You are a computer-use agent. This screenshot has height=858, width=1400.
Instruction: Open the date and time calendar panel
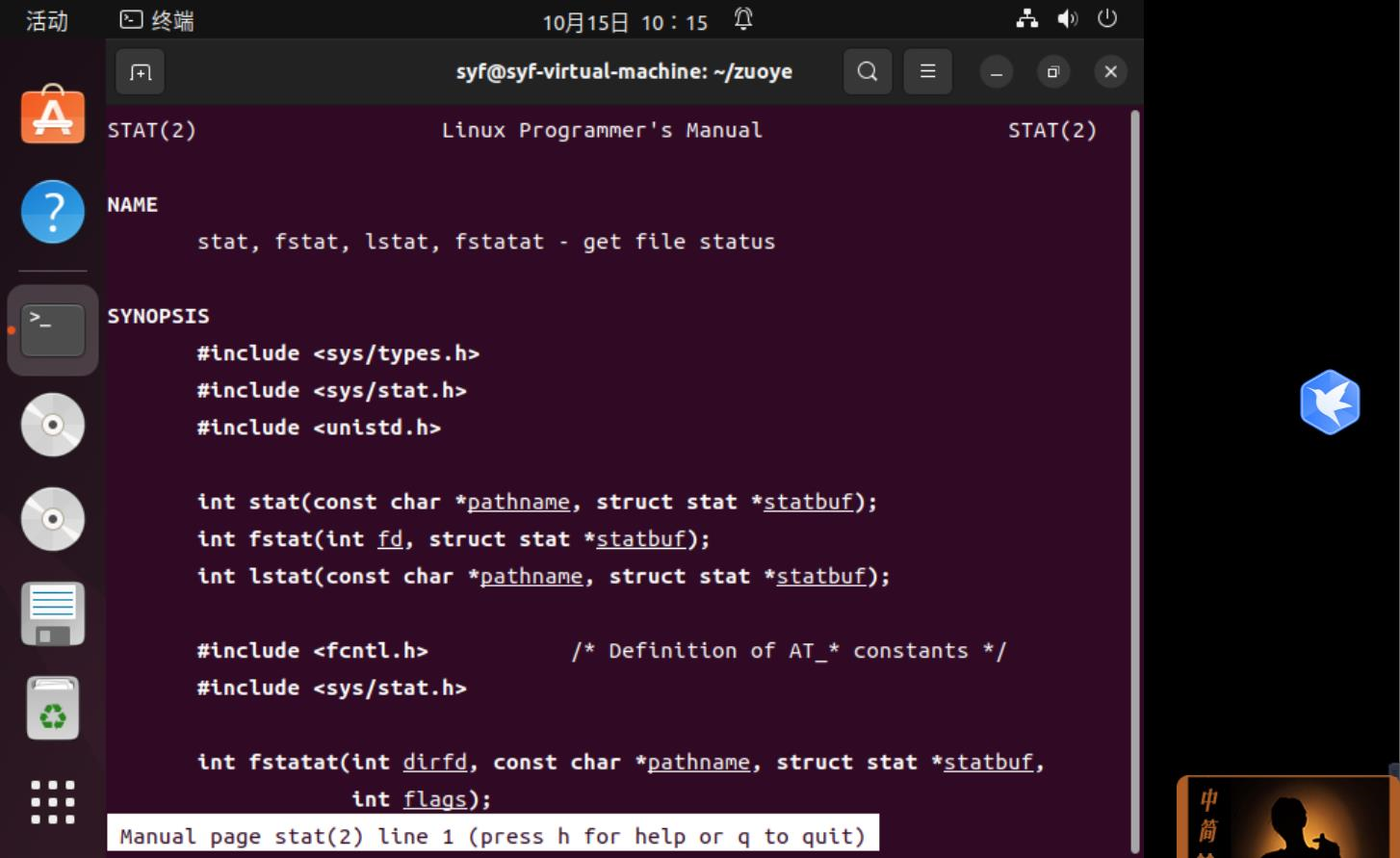625,21
